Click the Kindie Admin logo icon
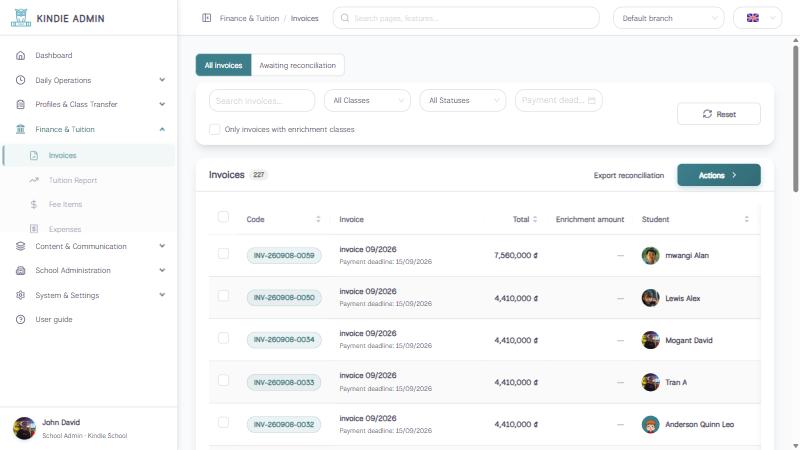This screenshot has width=800, height=450. 21,18
